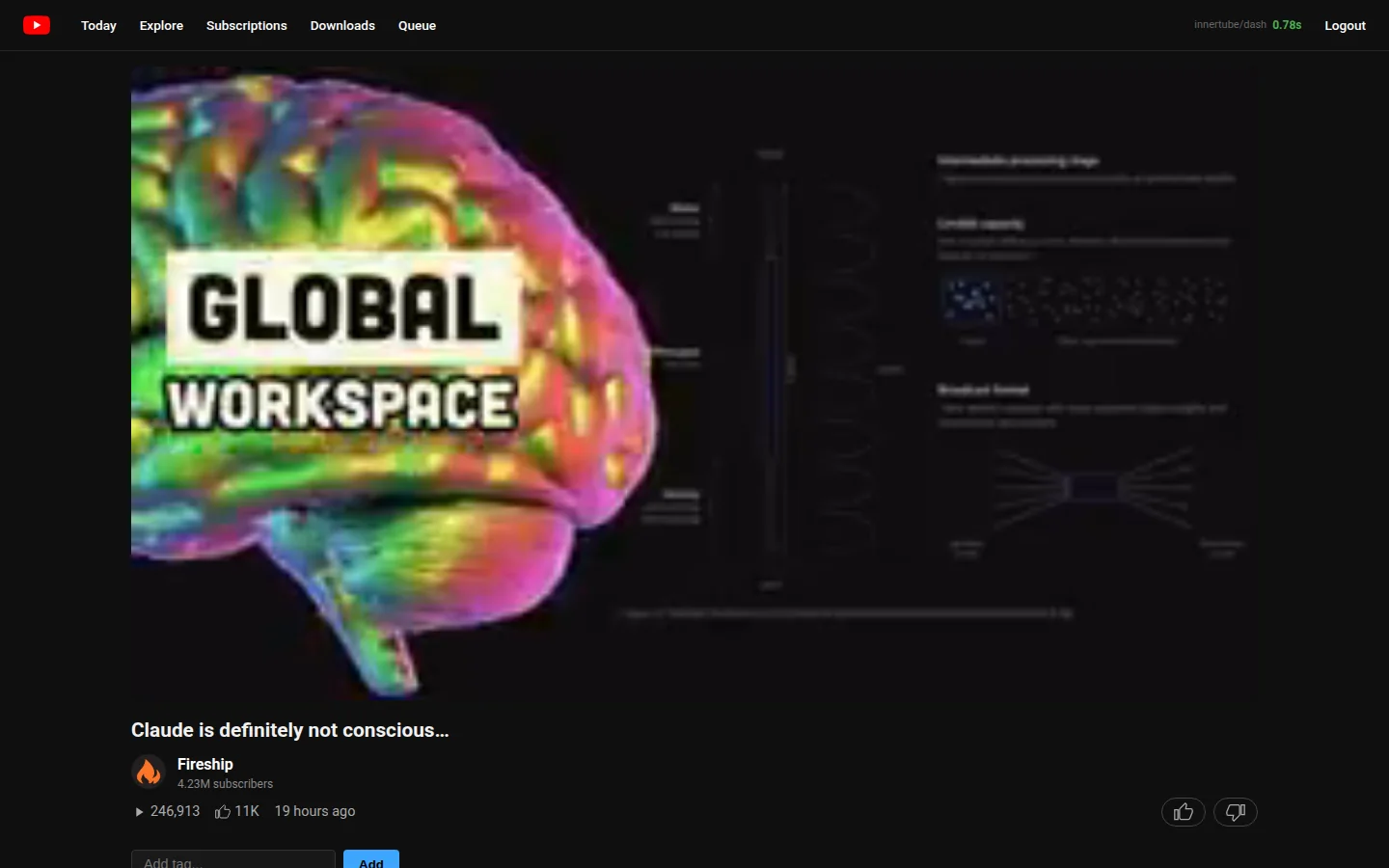Focus the Add tag input field
The height and width of the screenshot is (868, 1389).
(233, 859)
